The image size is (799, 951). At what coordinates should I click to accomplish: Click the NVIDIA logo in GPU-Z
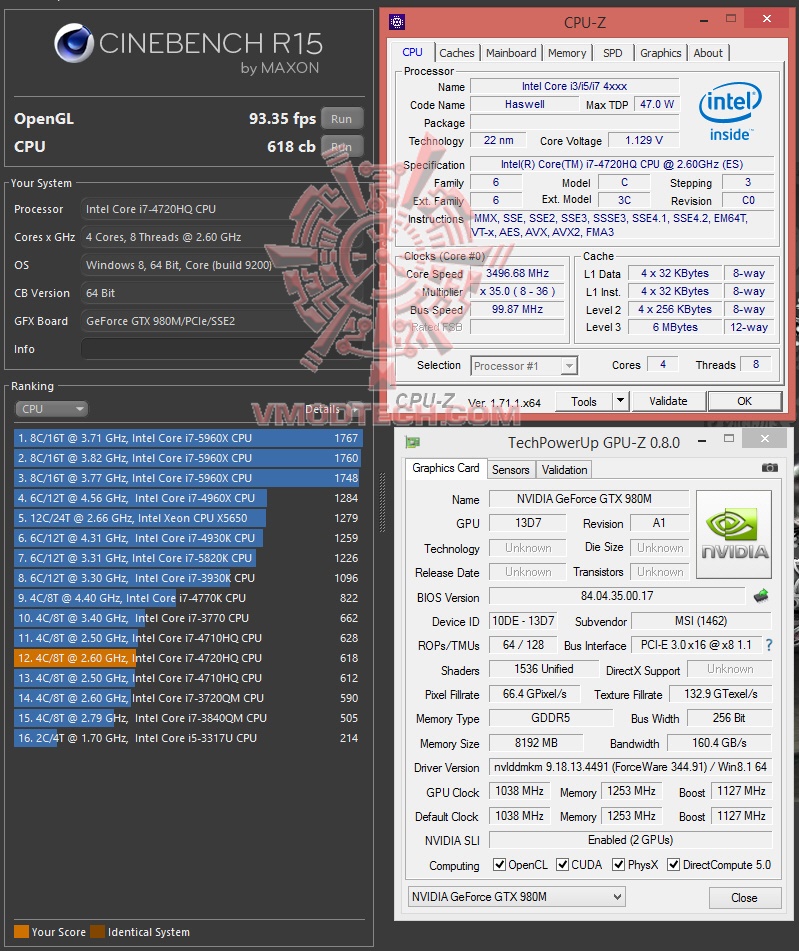tap(734, 534)
